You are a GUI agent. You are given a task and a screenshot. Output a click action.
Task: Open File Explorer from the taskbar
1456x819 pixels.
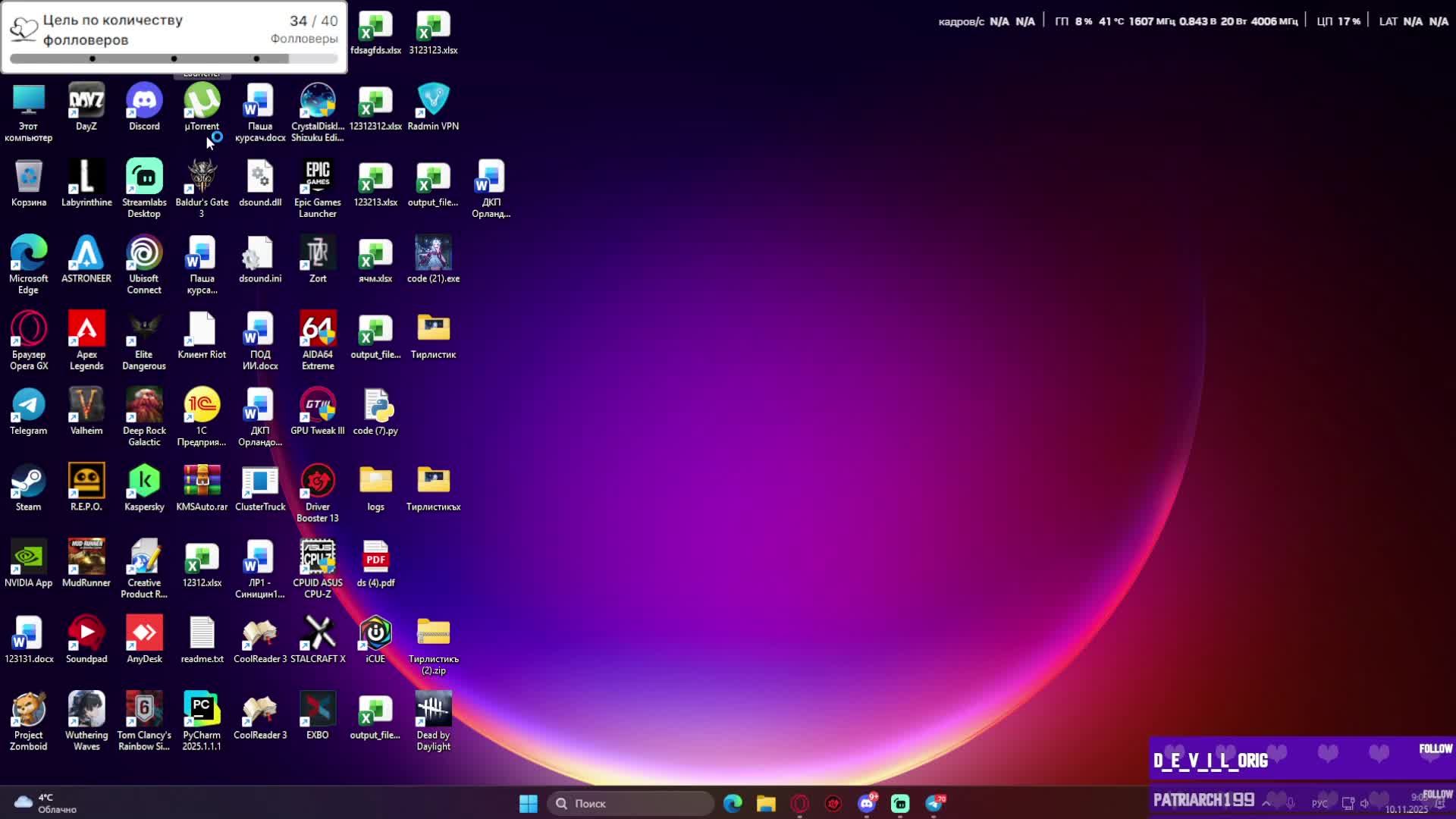click(x=766, y=803)
